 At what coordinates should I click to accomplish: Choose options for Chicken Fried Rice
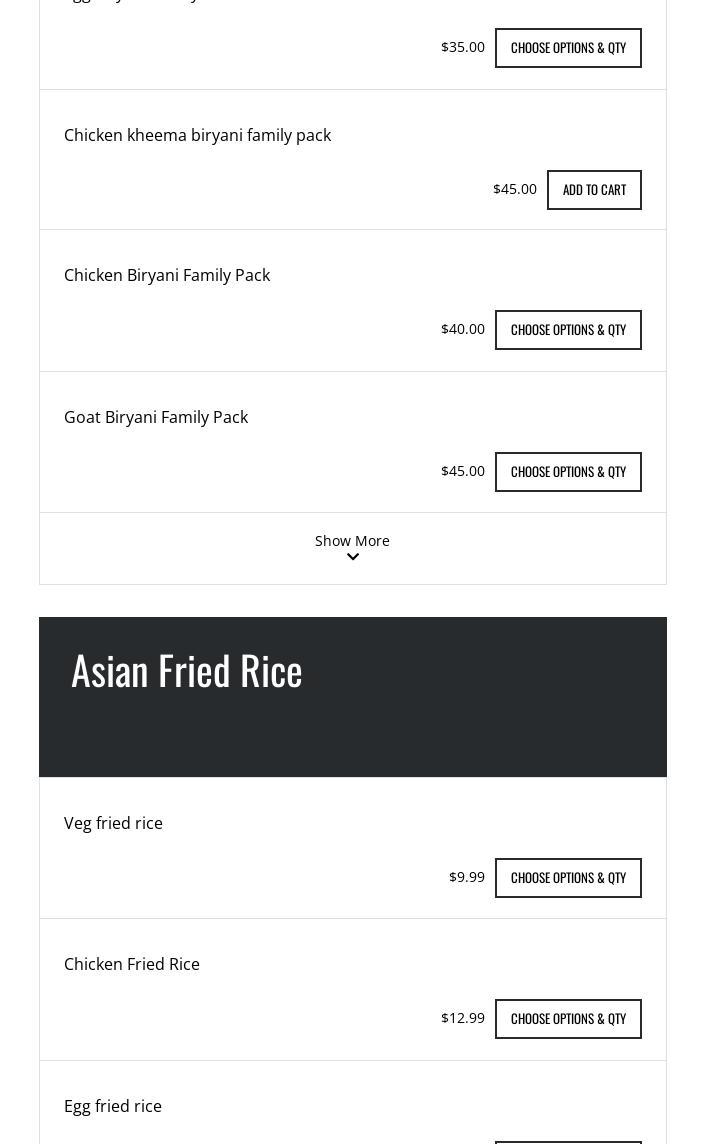(568, 1019)
